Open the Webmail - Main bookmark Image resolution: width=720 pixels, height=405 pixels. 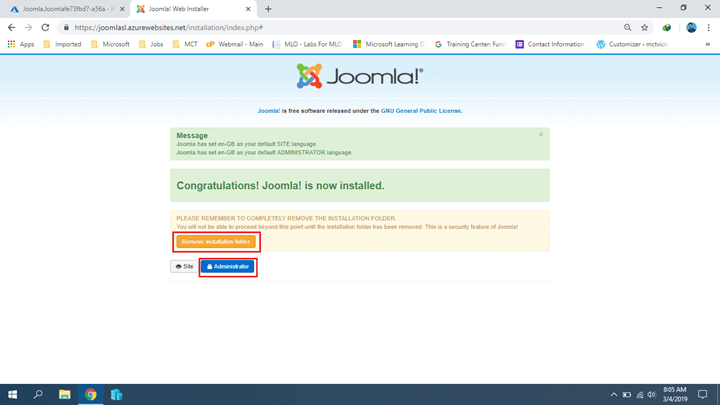click(x=235, y=44)
